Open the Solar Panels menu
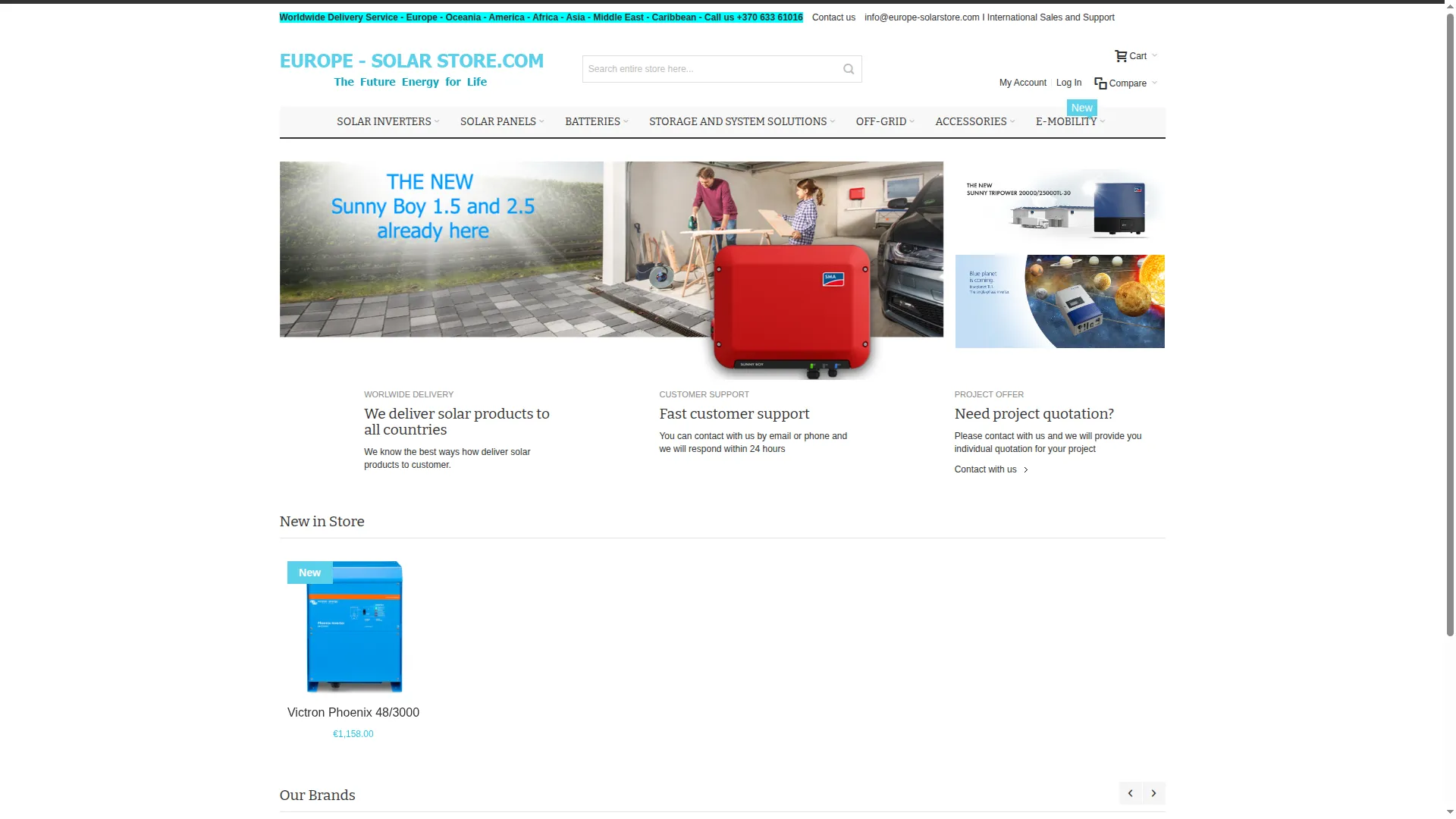Viewport: 1456px width, 819px height. coord(497,121)
